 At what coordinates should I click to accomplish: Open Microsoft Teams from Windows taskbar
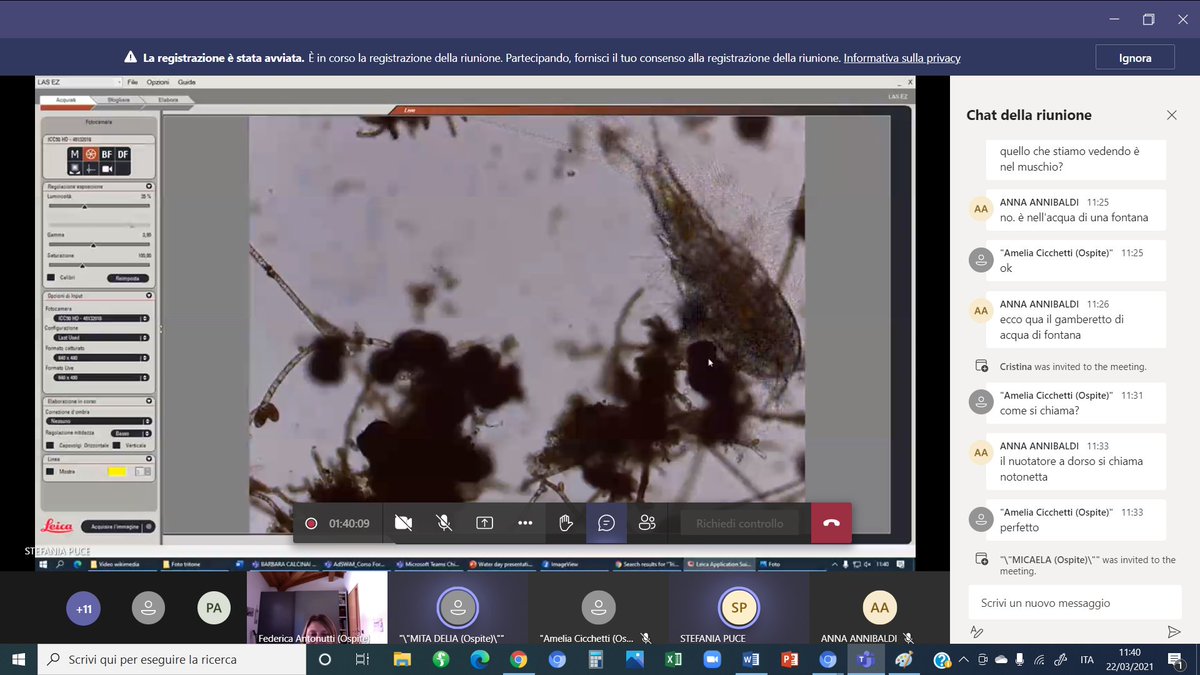[866, 660]
